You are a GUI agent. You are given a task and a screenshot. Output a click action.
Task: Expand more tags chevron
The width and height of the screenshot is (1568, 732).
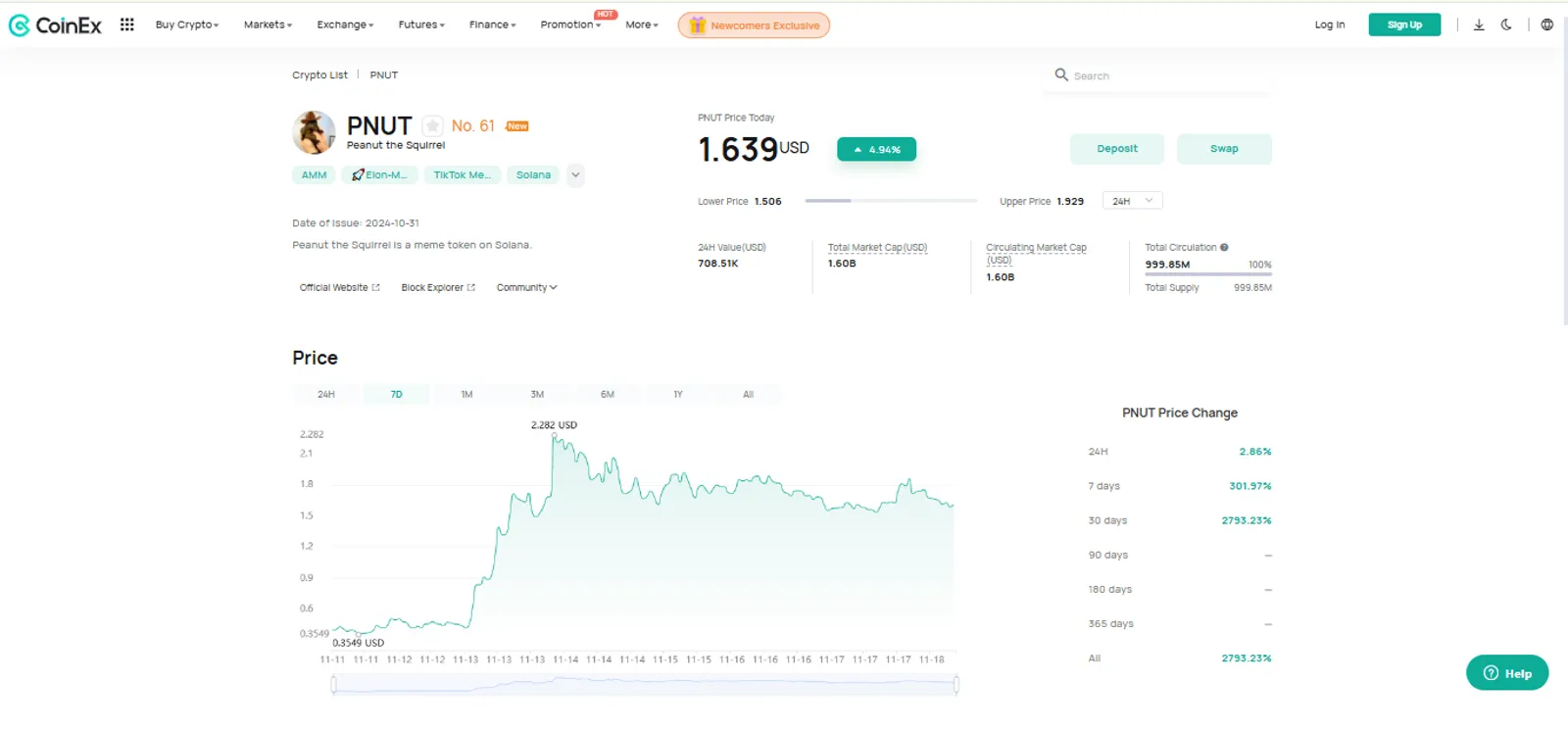click(x=576, y=175)
